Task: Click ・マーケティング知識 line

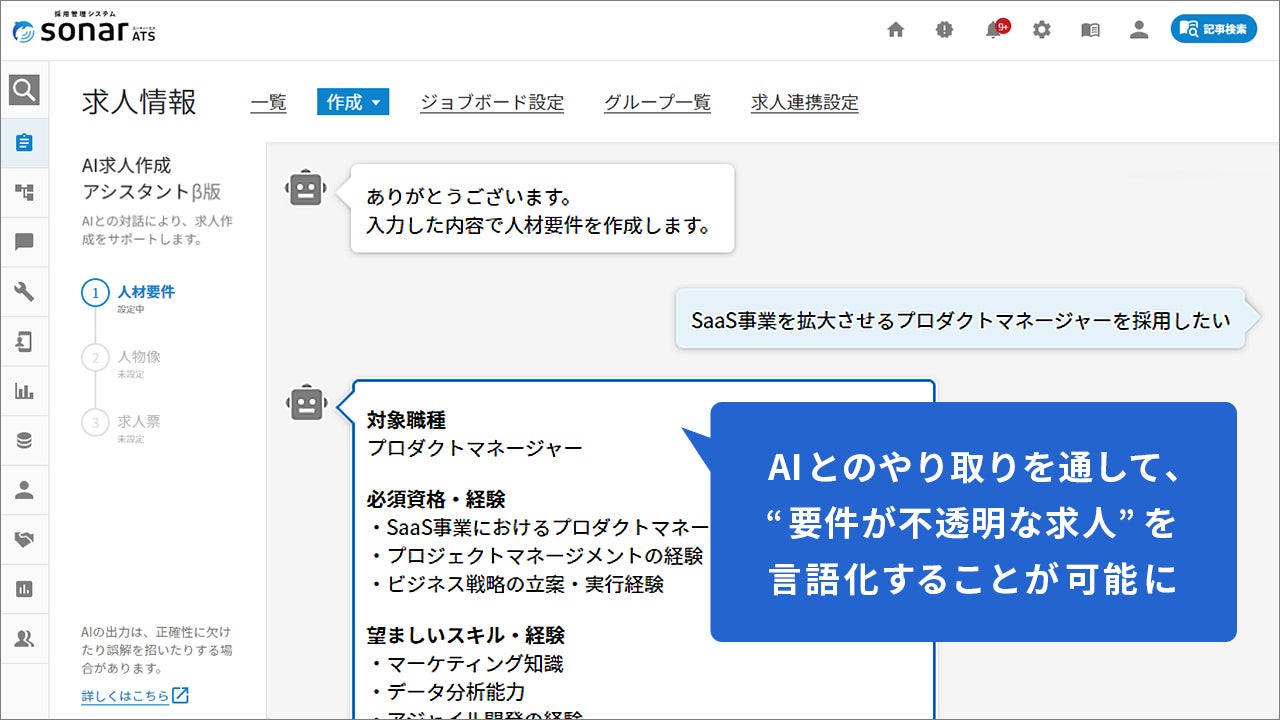Action: pos(465,663)
